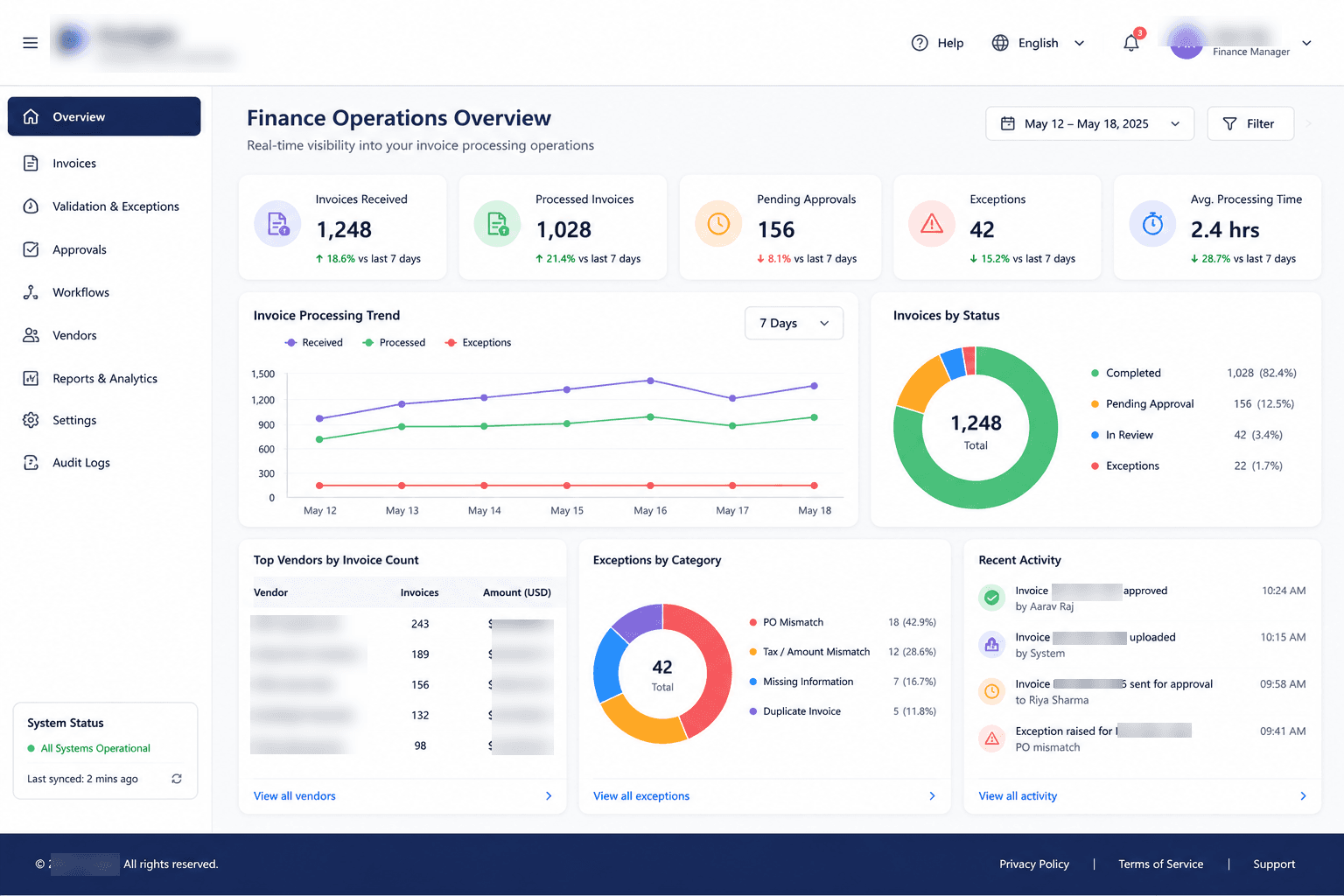
Task: Click the Processed data point for May 13
Action: pos(402,427)
